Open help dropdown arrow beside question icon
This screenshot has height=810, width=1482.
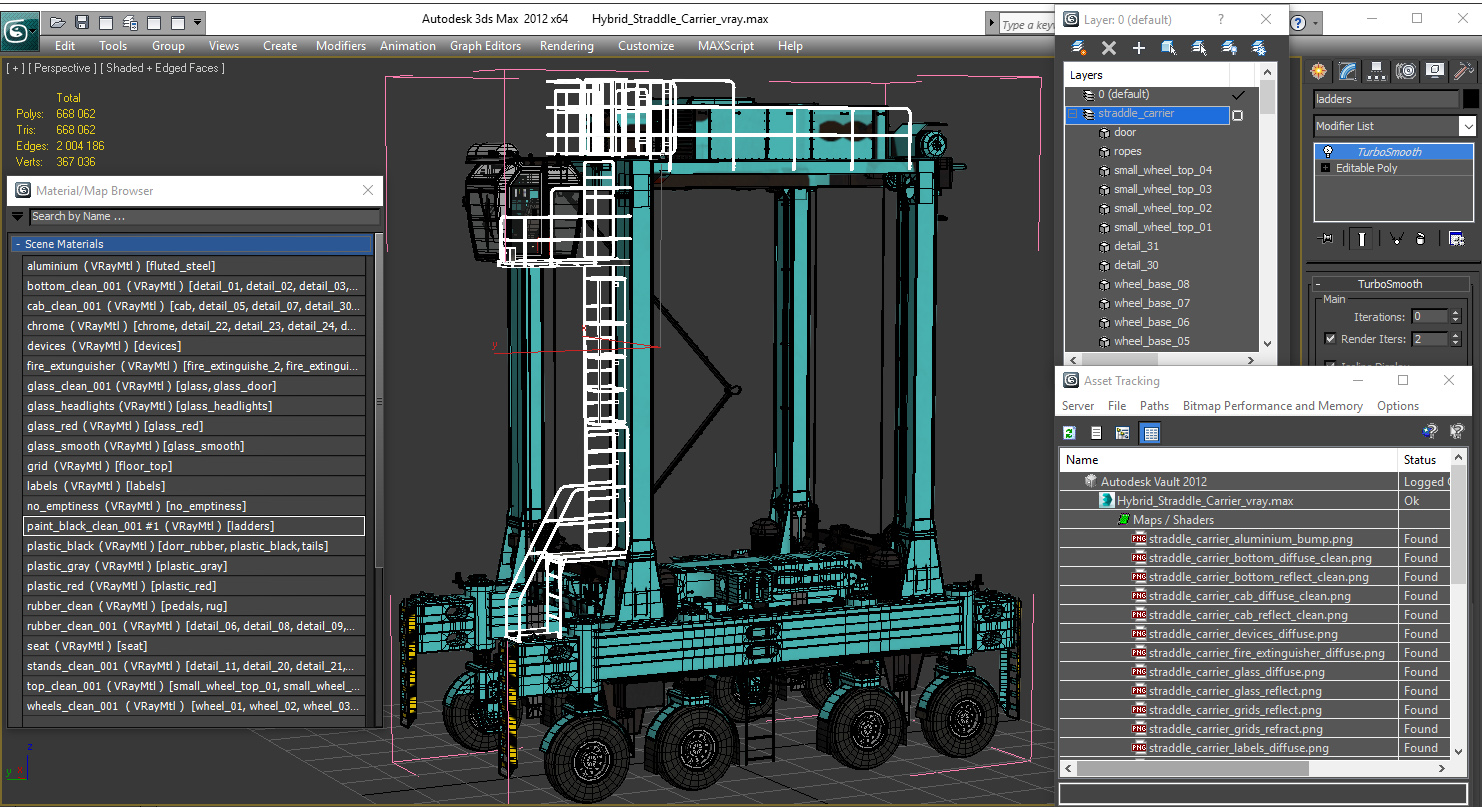click(x=1315, y=23)
